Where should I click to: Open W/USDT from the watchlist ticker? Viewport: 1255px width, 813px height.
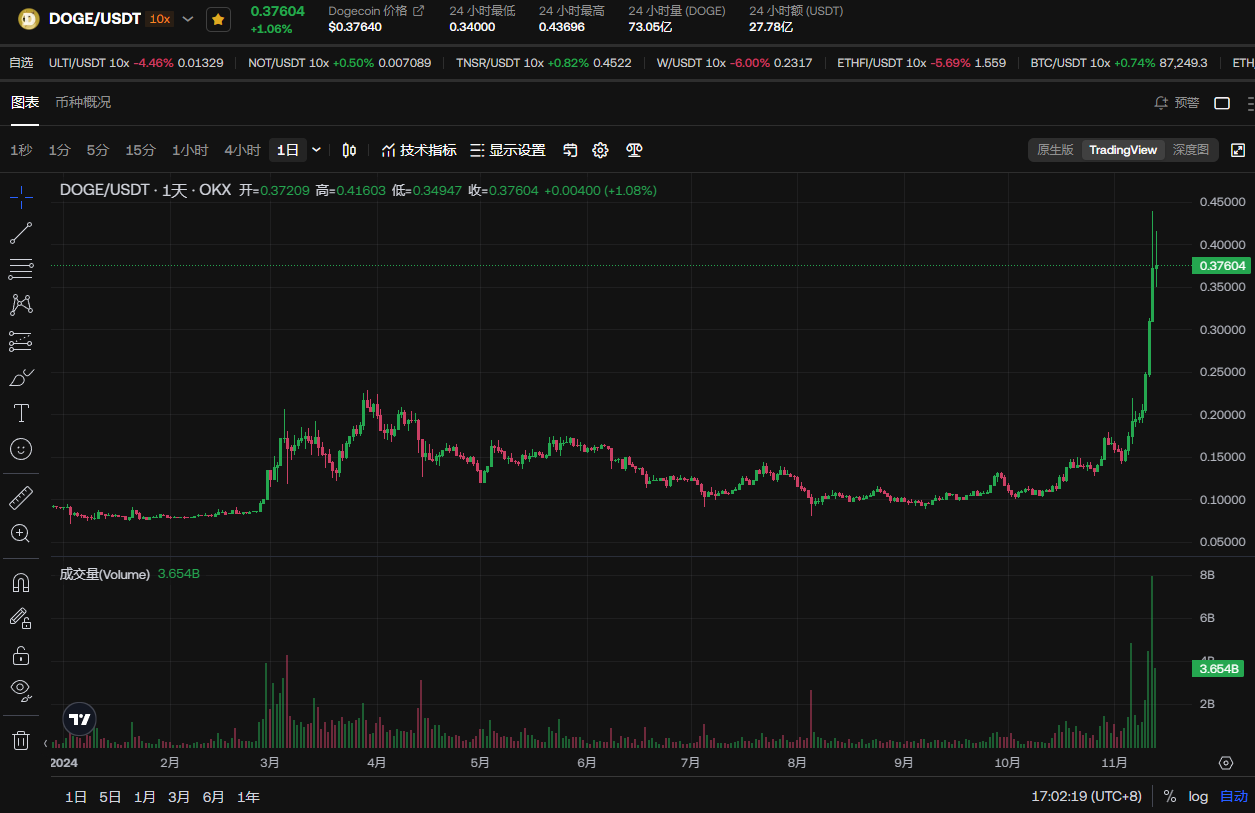coord(735,62)
